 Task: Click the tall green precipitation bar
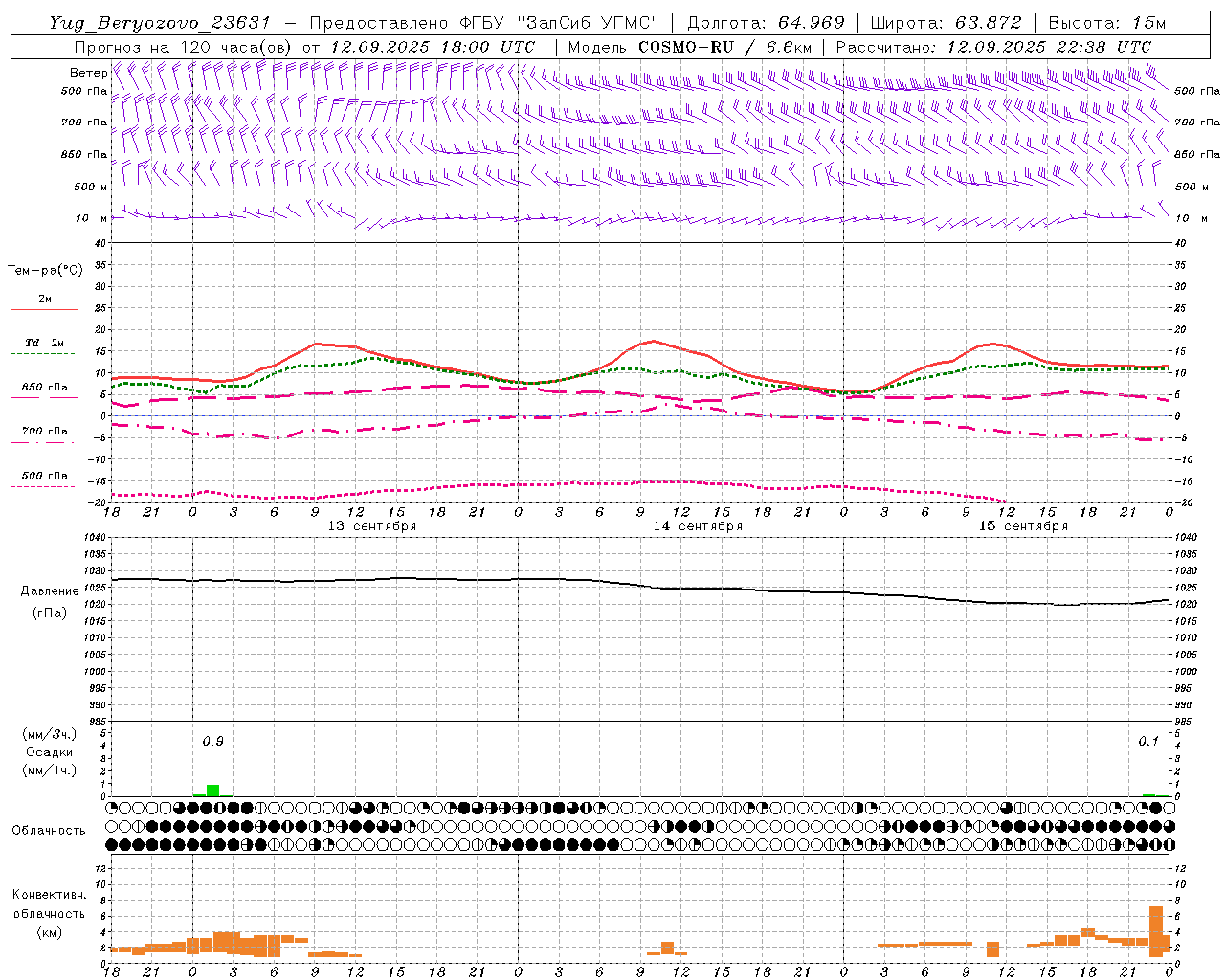click(x=212, y=791)
